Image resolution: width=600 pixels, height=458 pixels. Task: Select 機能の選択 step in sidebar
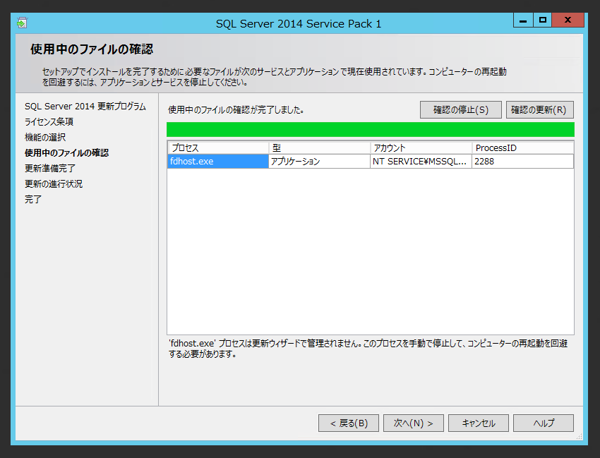(x=45, y=137)
